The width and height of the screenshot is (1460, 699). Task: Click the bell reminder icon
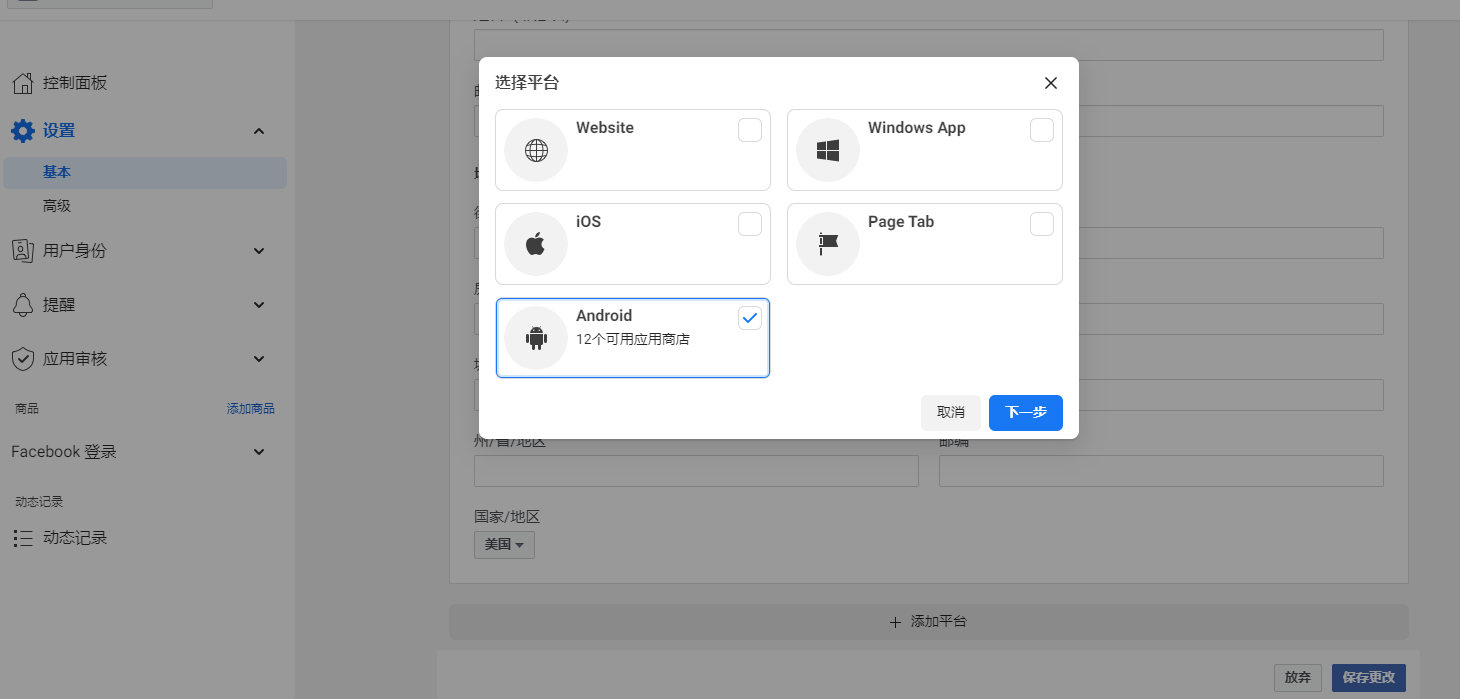[x=23, y=305]
